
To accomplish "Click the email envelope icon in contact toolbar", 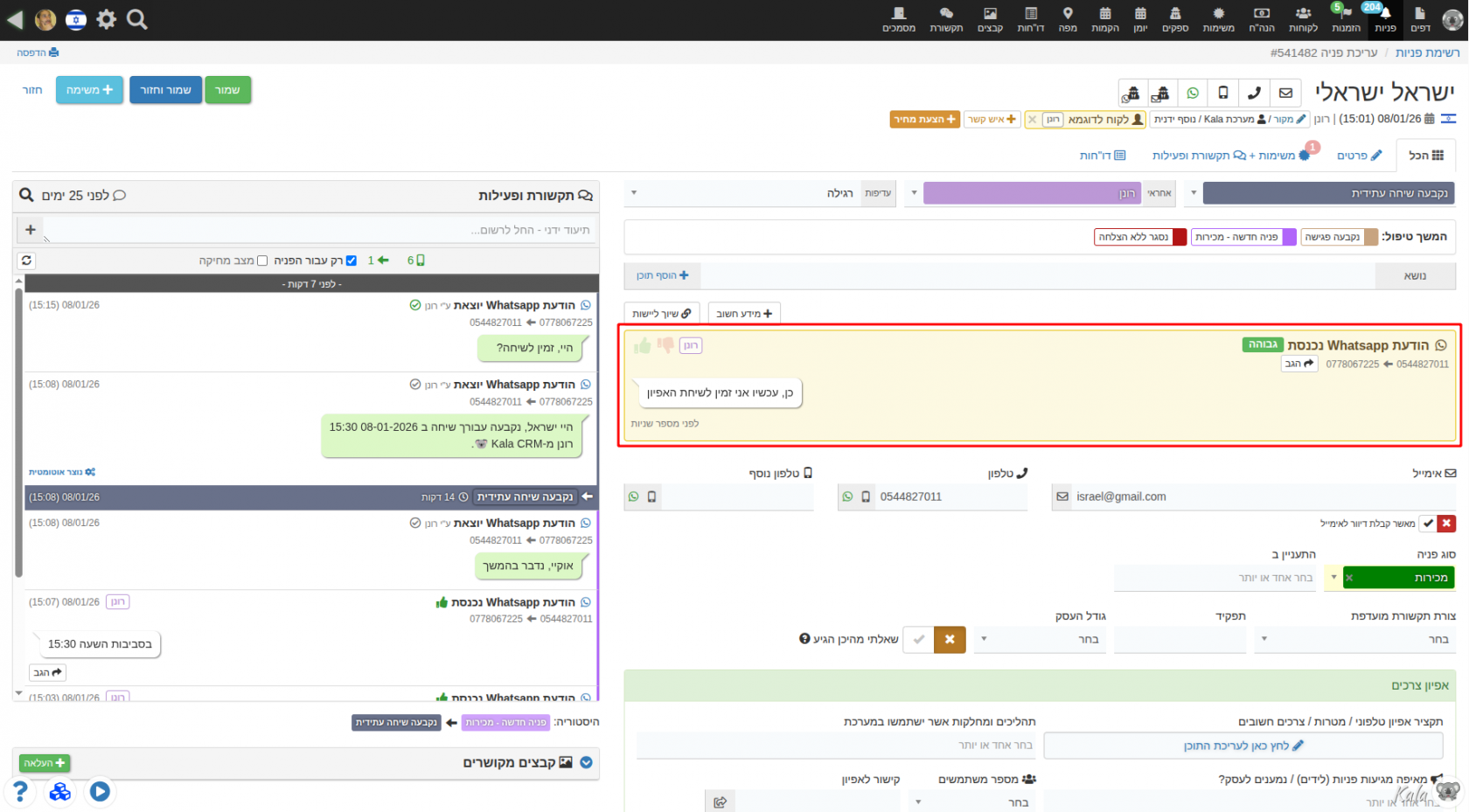I will (x=1285, y=93).
